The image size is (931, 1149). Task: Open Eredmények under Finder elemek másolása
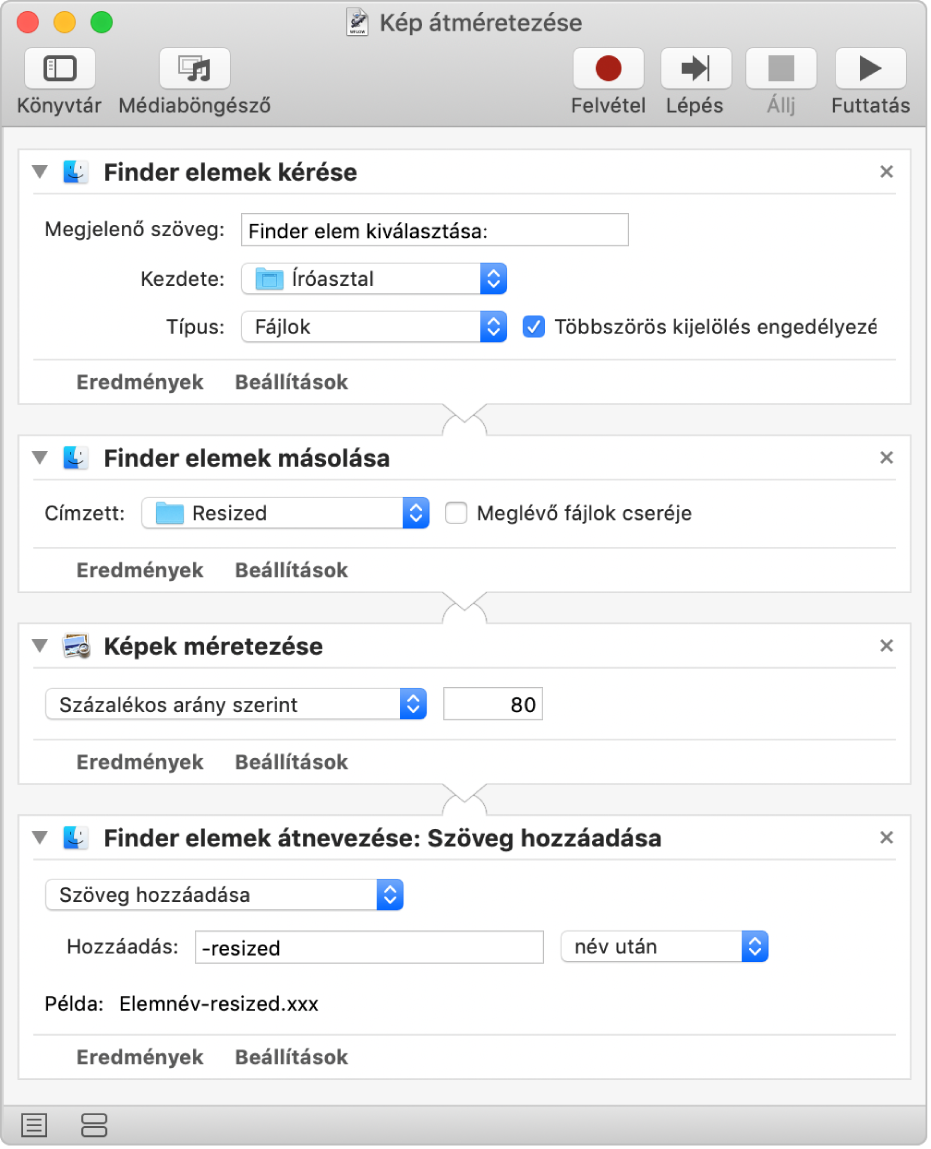(140, 570)
